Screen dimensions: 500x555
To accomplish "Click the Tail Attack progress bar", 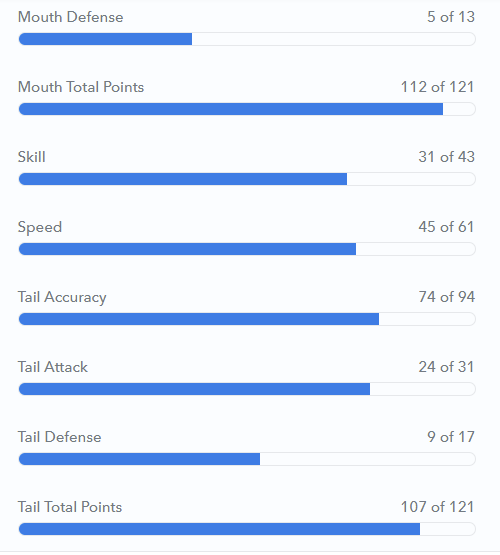I will click(x=247, y=389).
